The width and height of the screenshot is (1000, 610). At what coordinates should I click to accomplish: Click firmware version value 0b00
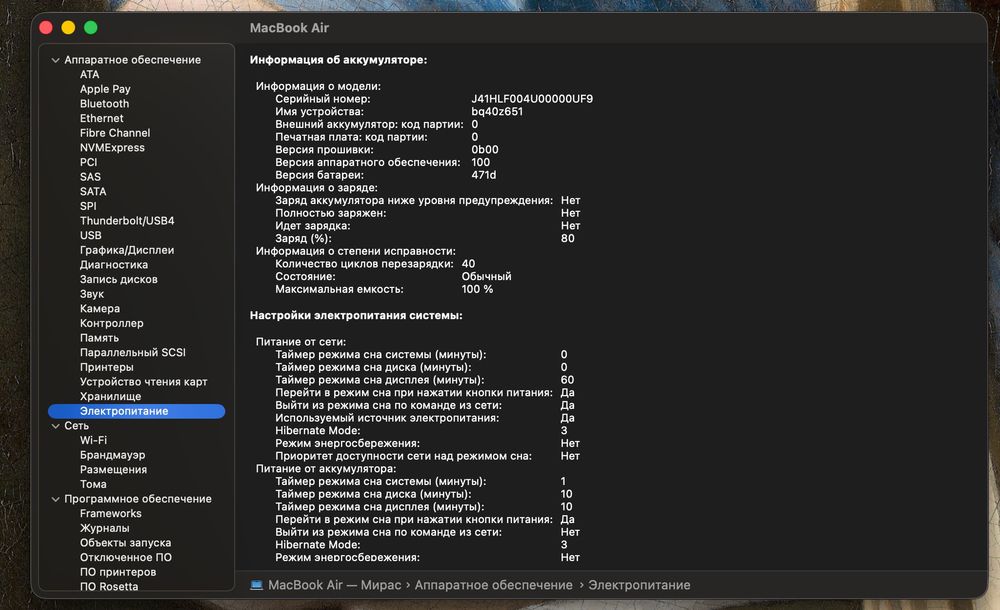coord(485,150)
